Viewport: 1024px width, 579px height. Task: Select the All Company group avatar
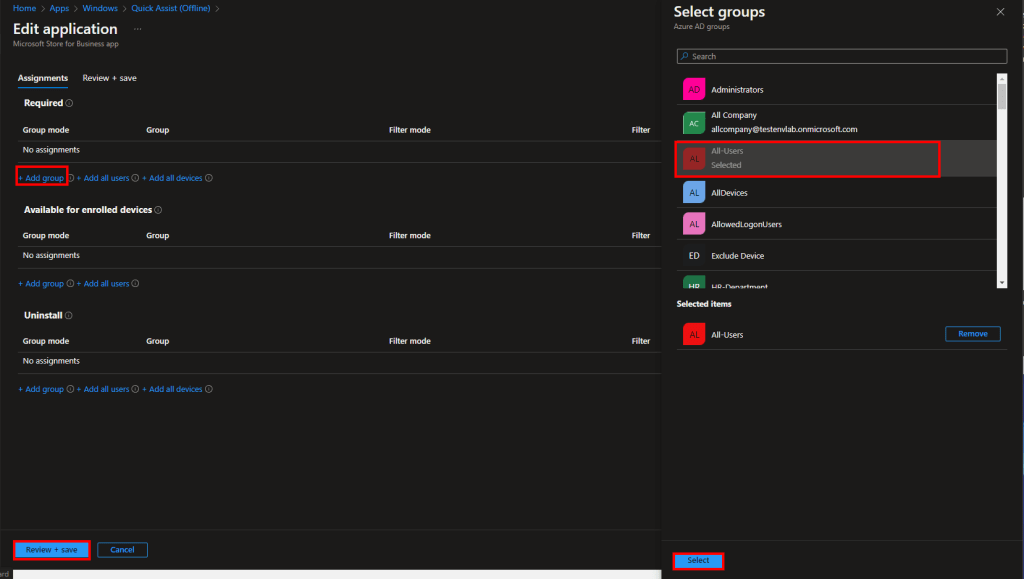tap(694, 122)
